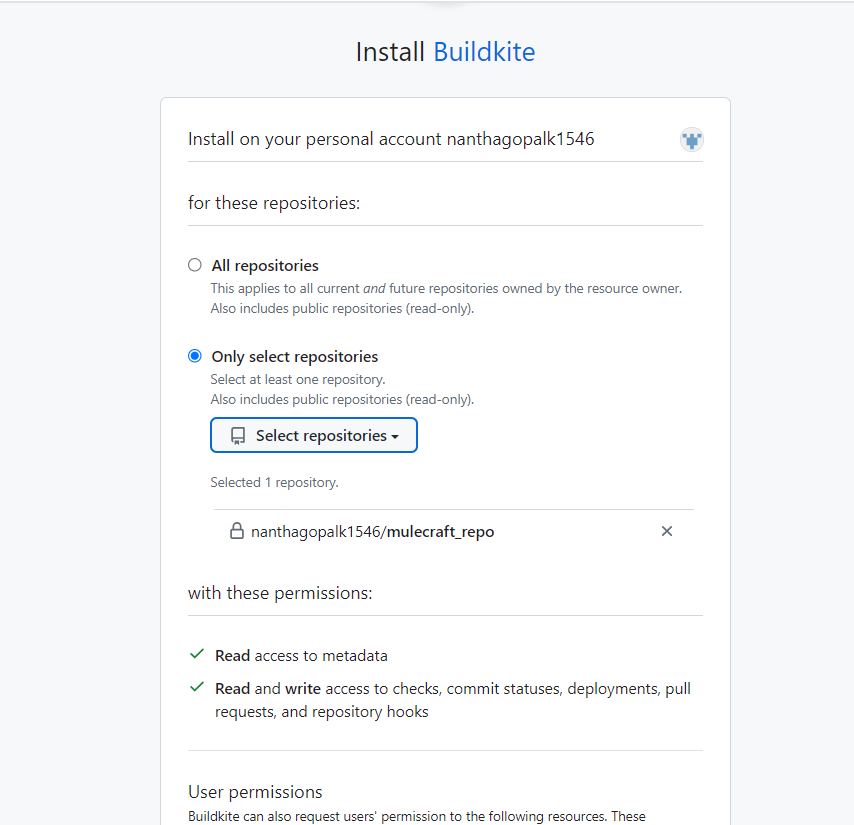Screen dimensions: 854x825
Task: Click the nanthagopalk1546/mulecraft_repo repository name
Action: pos(370,531)
